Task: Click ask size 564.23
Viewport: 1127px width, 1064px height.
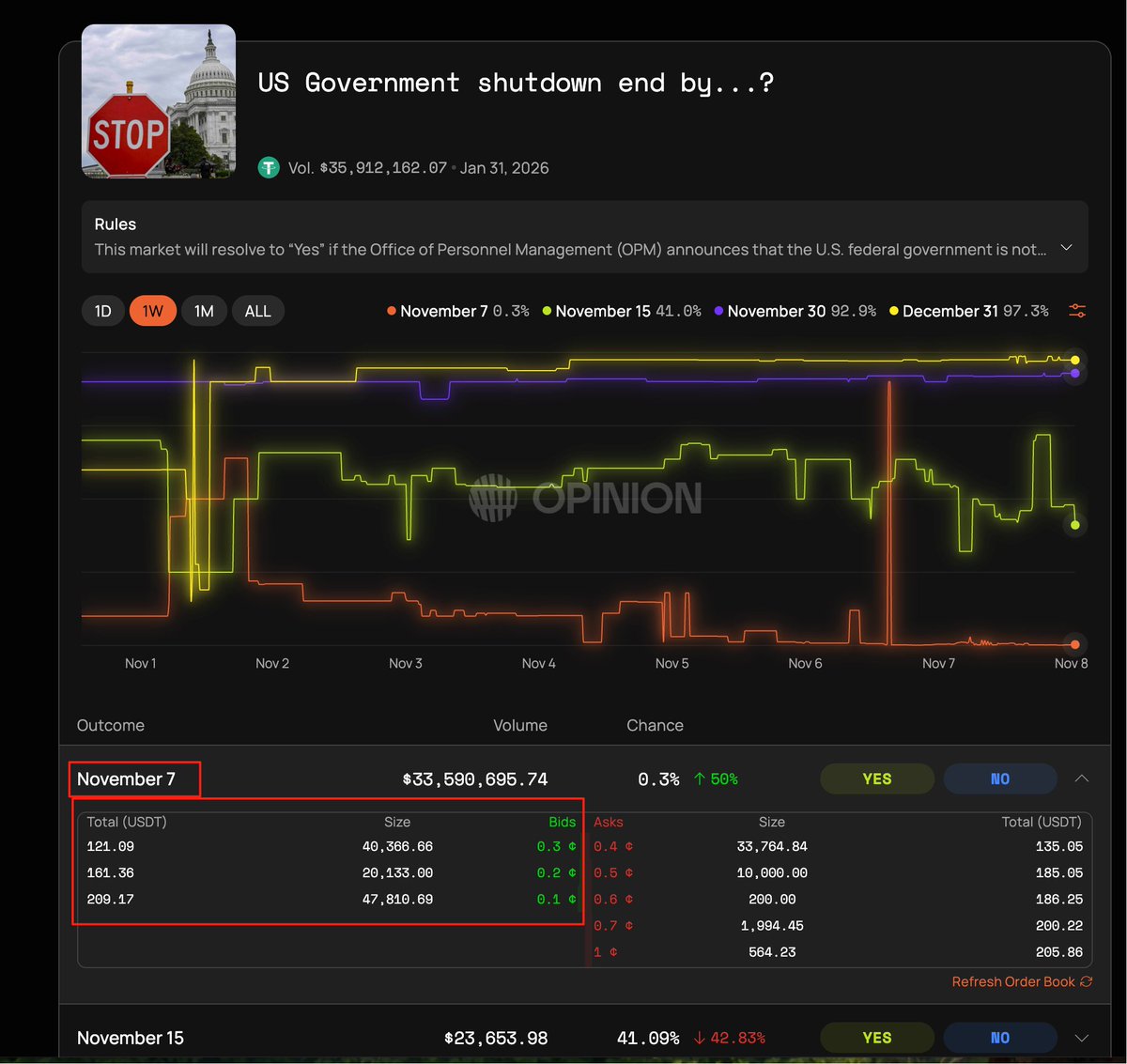Action: click(772, 951)
